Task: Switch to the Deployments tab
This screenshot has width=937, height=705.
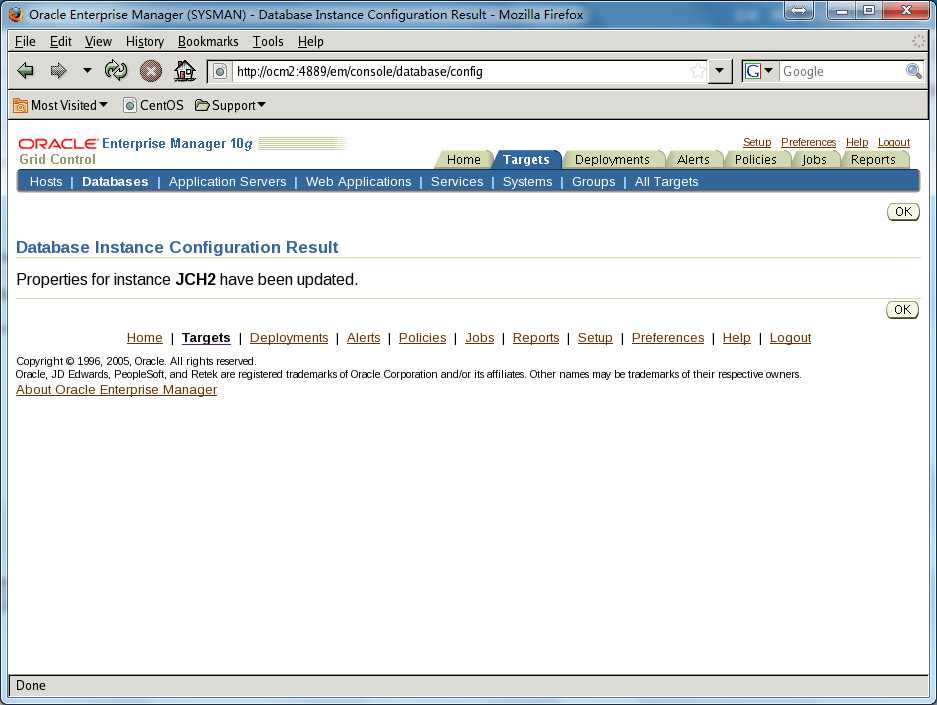Action: tap(612, 160)
